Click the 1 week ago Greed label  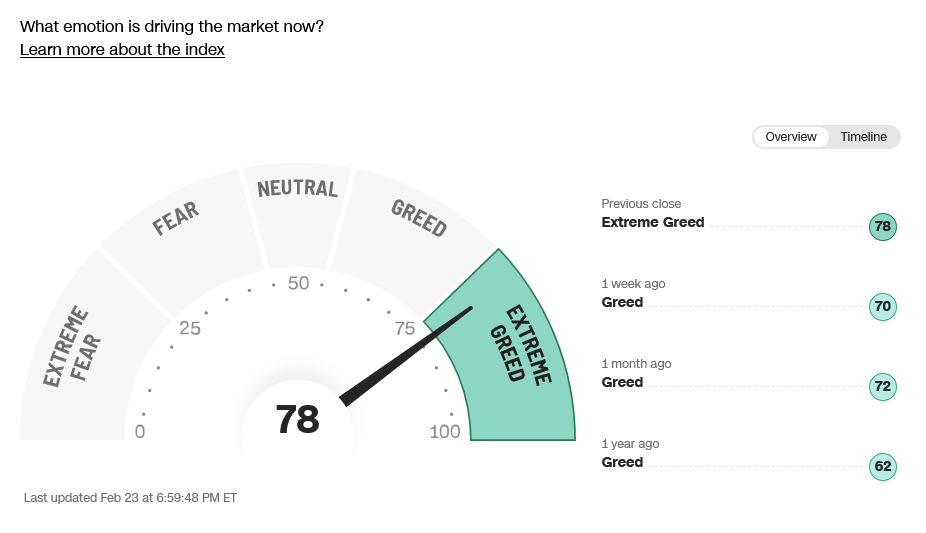click(x=622, y=303)
